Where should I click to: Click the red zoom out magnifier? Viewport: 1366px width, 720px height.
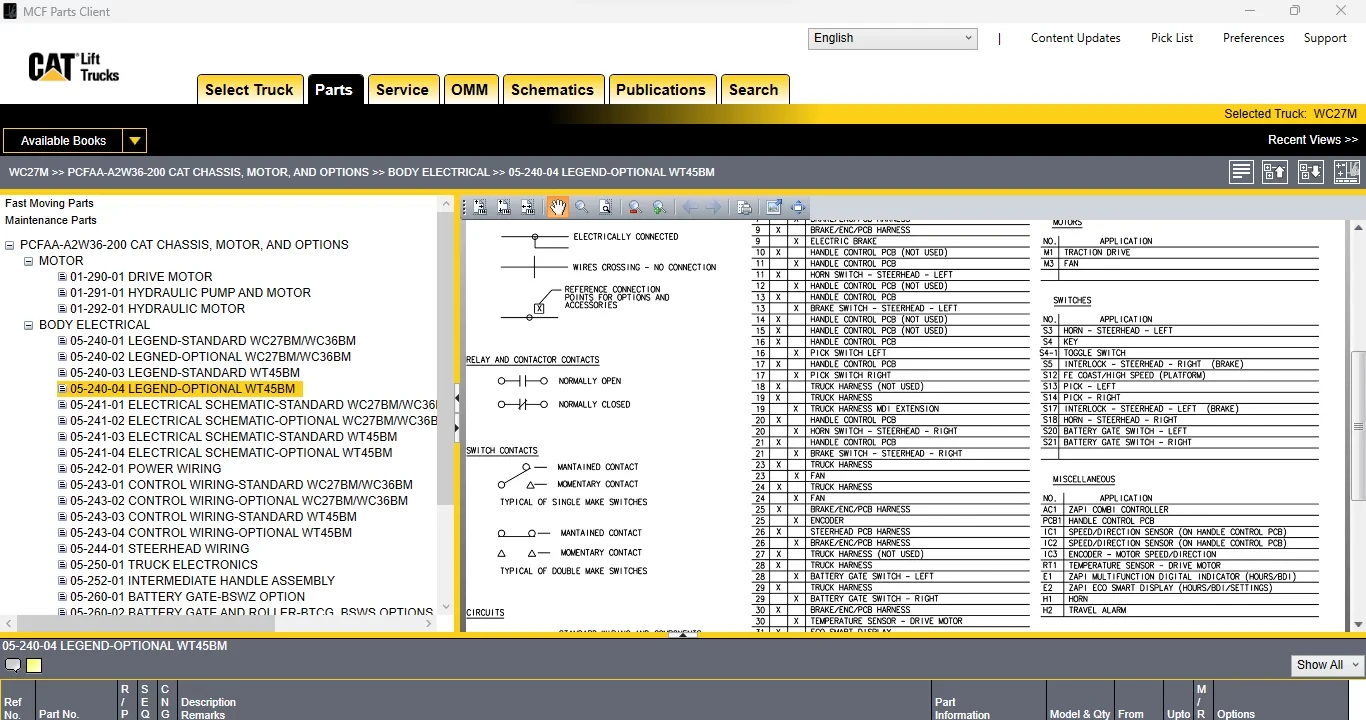pos(634,207)
